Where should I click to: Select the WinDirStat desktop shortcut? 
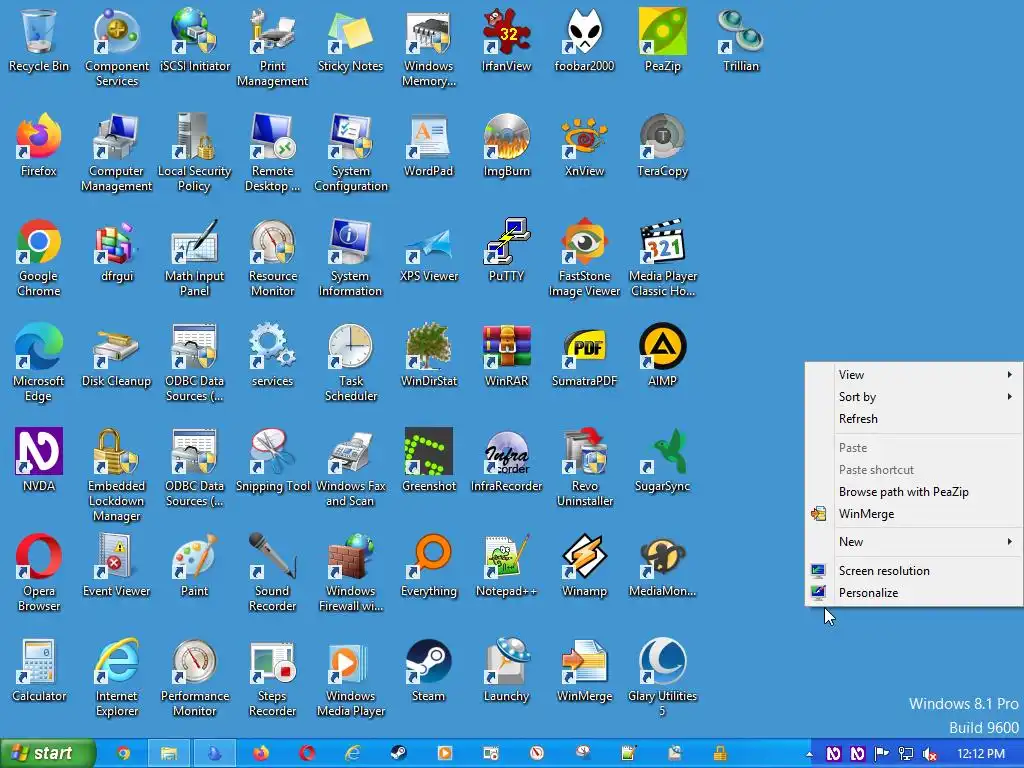click(428, 356)
